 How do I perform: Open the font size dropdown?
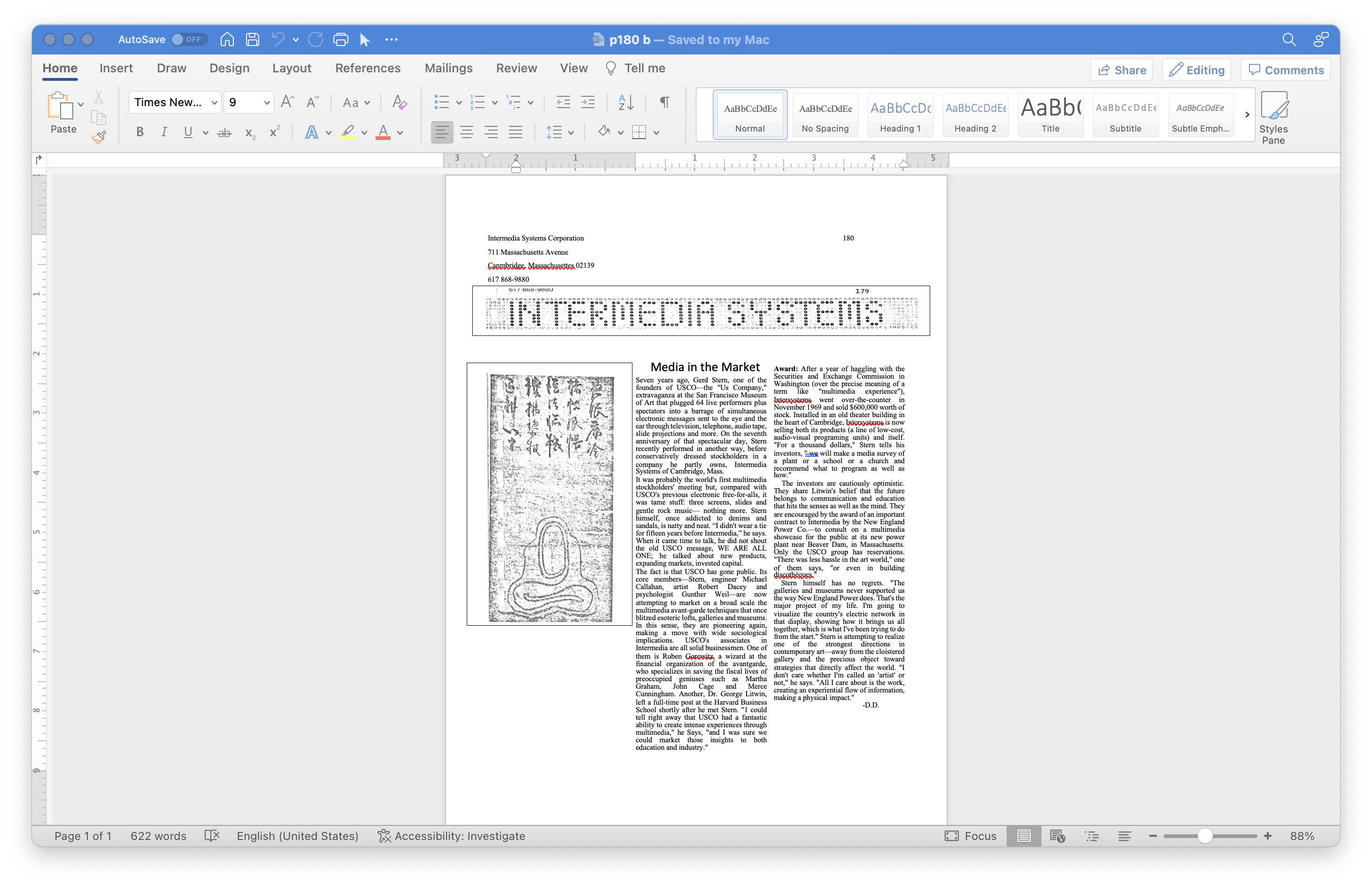coord(266,102)
